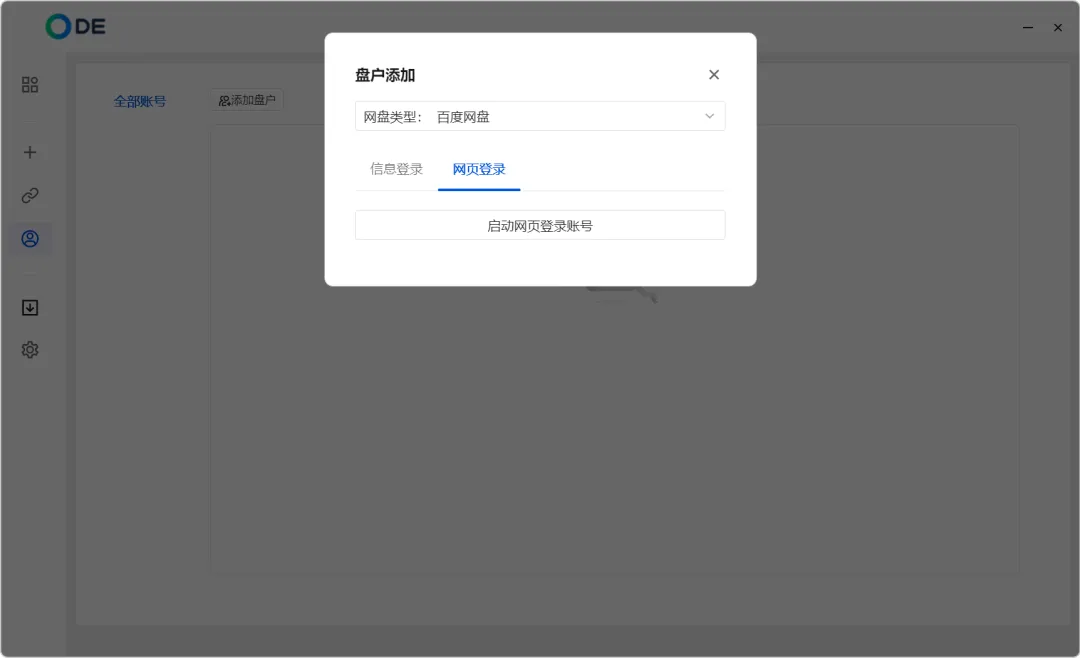This screenshot has height=658, width=1080.
Task: Open the settings gear icon in sidebar
Action: click(x=30, y=350)
